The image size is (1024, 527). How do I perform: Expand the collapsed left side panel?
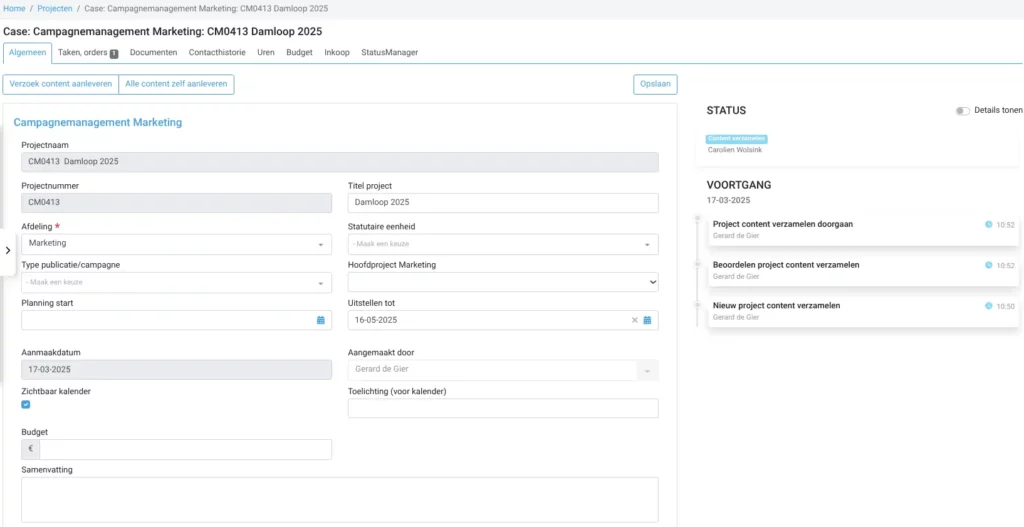(x=7, y=251)
